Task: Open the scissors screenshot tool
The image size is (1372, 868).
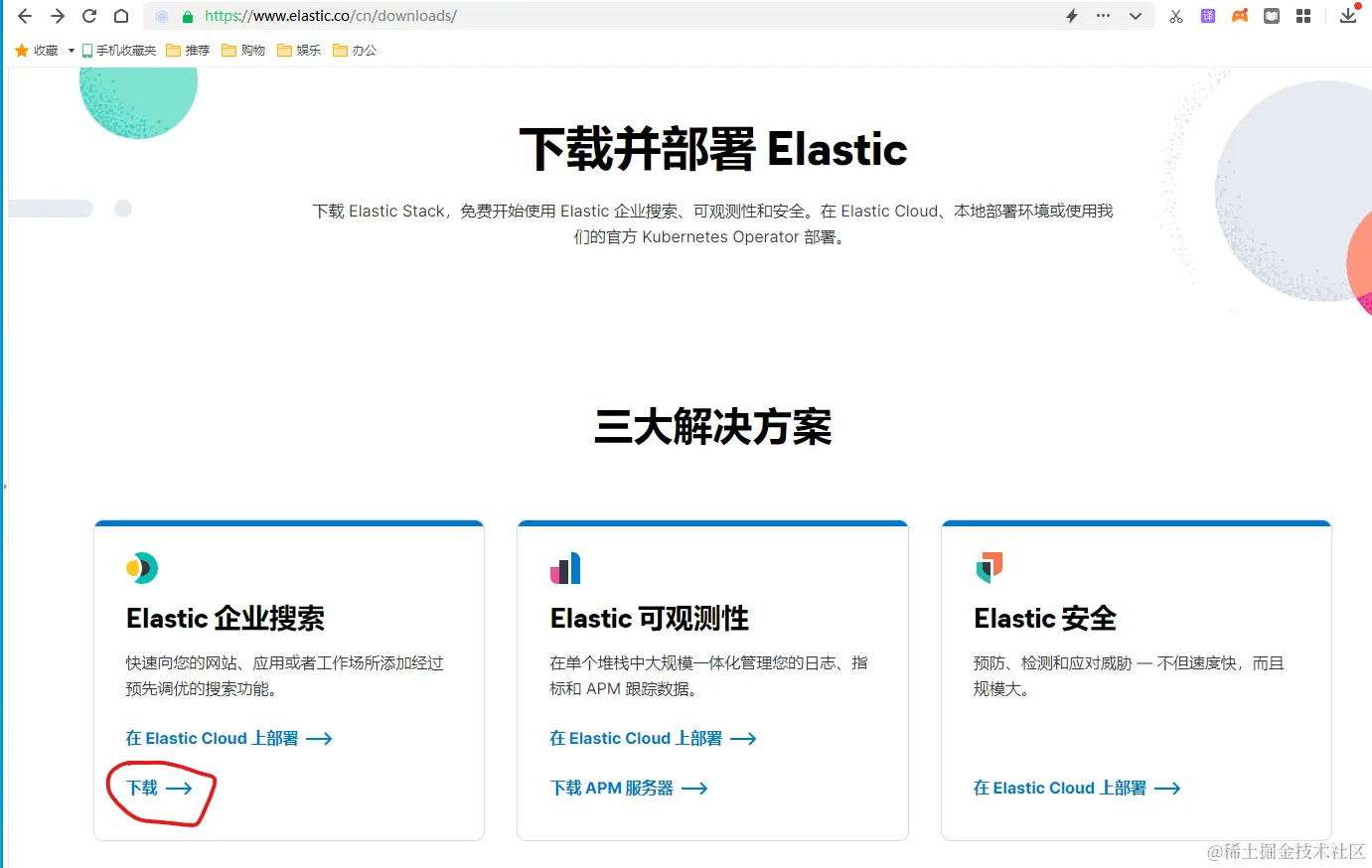Action: coord(1176,16)
